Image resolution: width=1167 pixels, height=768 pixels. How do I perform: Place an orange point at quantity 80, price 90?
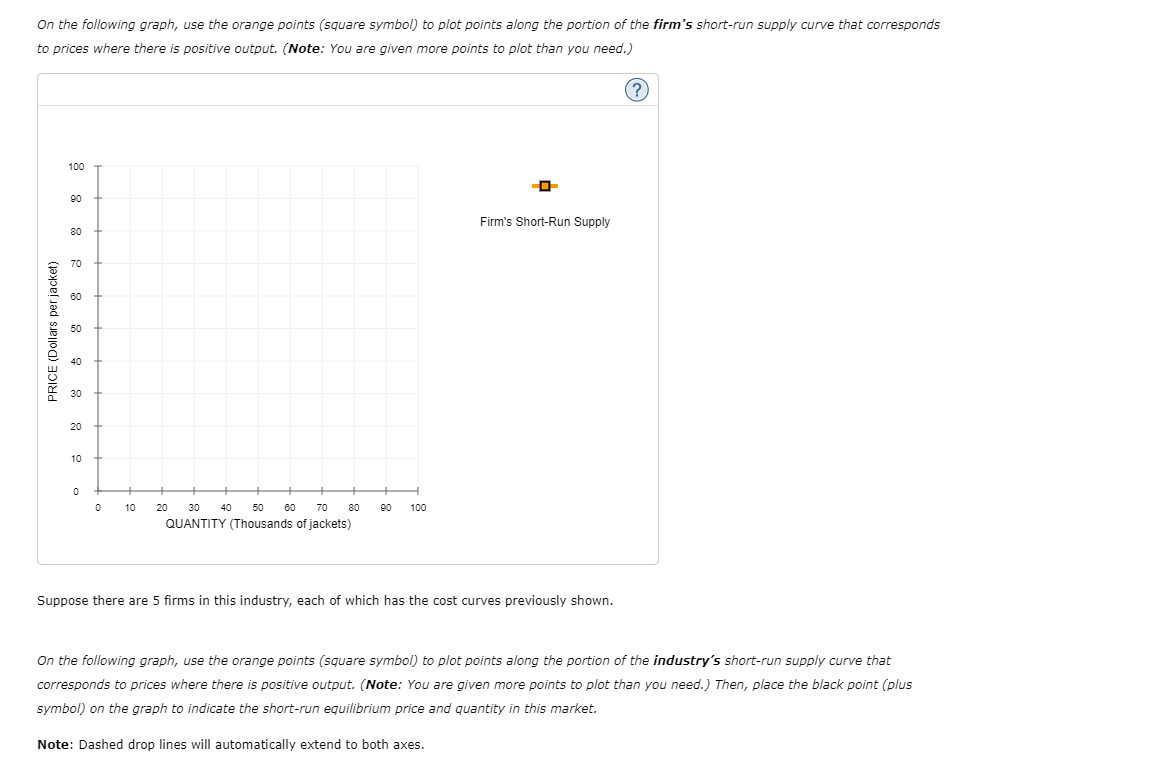tap(353, 199)
